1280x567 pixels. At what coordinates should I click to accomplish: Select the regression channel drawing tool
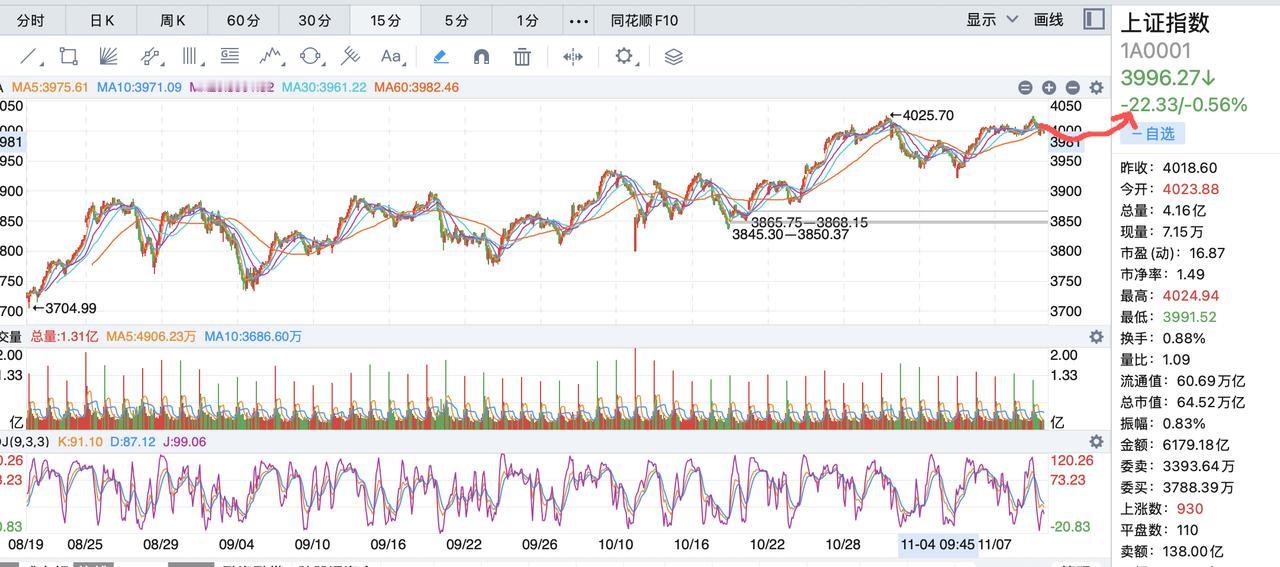pyautogui.click(x=150, y=57)
